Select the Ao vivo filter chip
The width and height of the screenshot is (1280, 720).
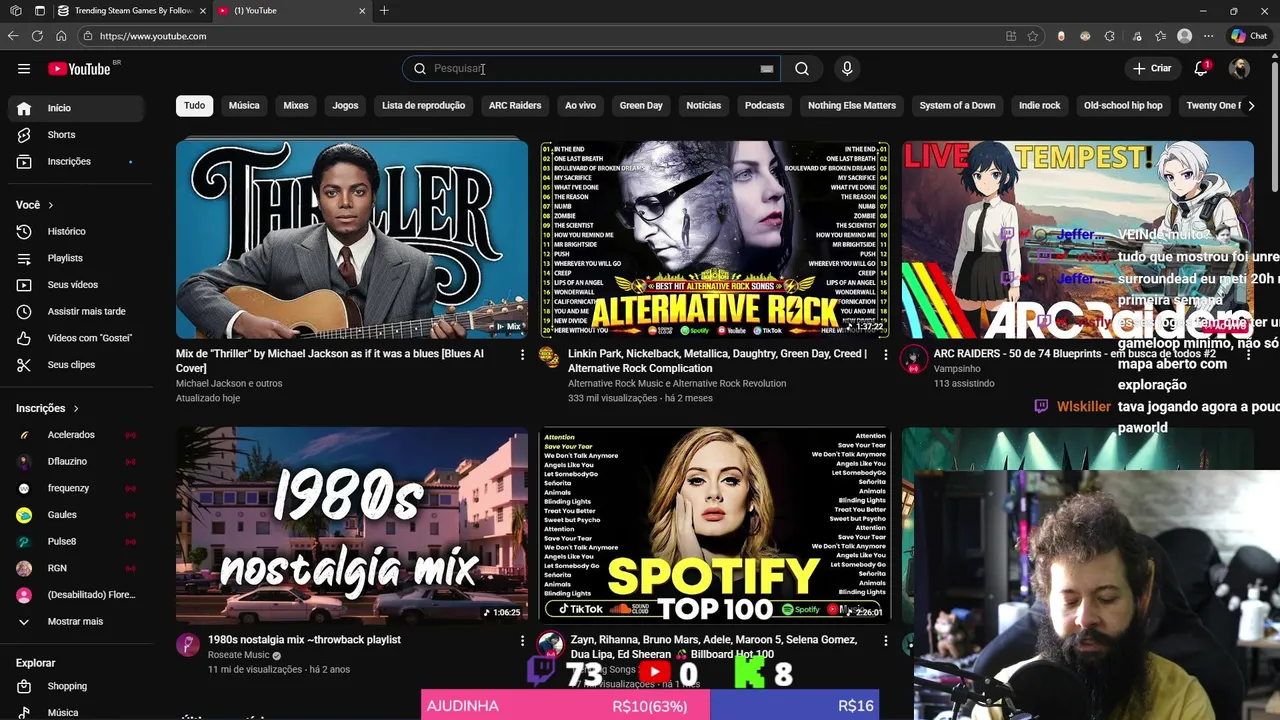pyautogui.click(x=580, y=106)
